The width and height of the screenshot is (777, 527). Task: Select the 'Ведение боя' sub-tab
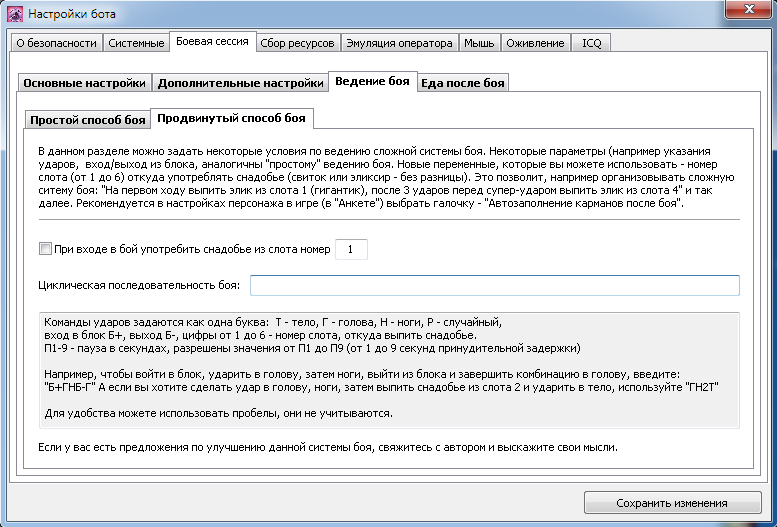point(373,81)
